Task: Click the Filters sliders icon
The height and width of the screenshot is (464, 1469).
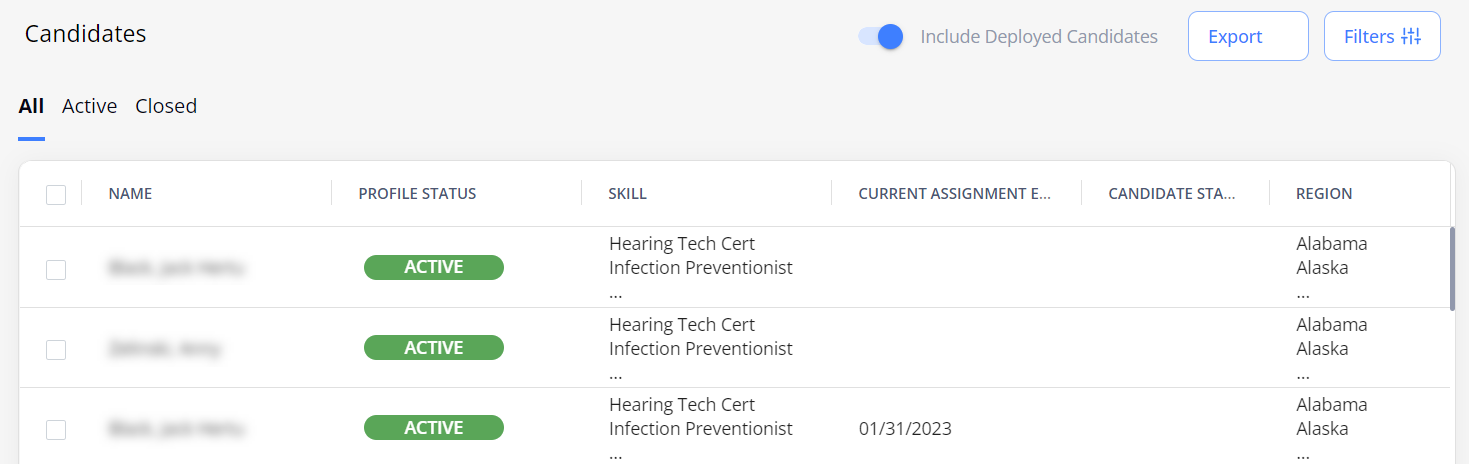Action: [x=1411, y=37]
